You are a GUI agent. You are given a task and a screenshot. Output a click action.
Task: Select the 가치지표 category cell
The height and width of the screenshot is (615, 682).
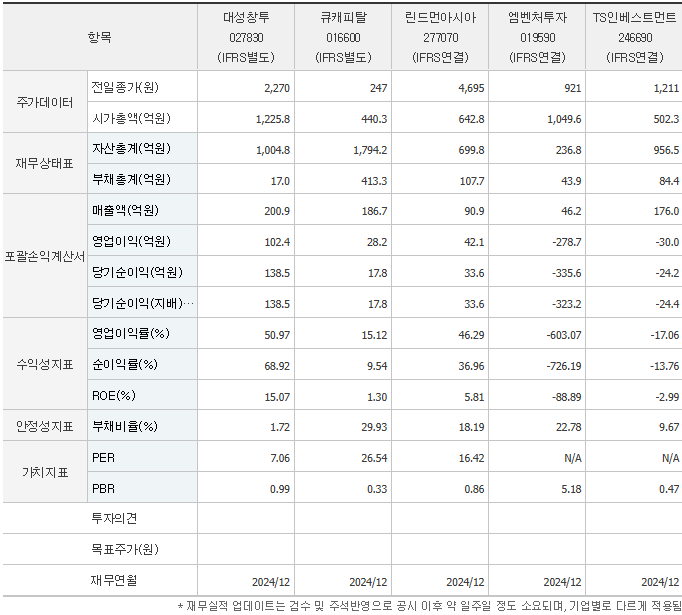(45, 472)
